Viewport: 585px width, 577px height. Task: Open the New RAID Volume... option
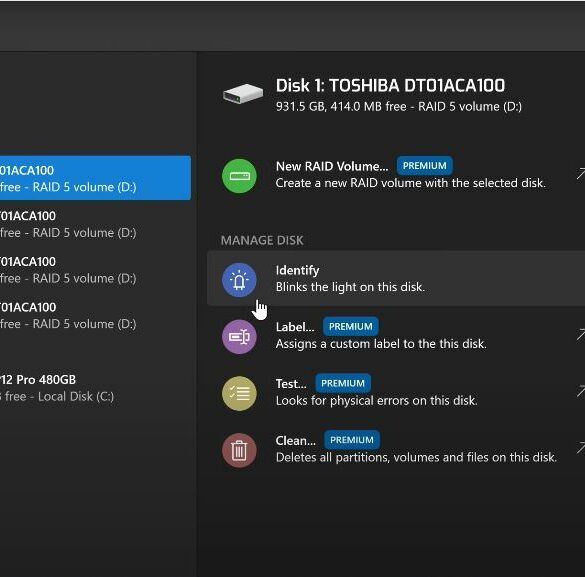click(x=396, y=175)
